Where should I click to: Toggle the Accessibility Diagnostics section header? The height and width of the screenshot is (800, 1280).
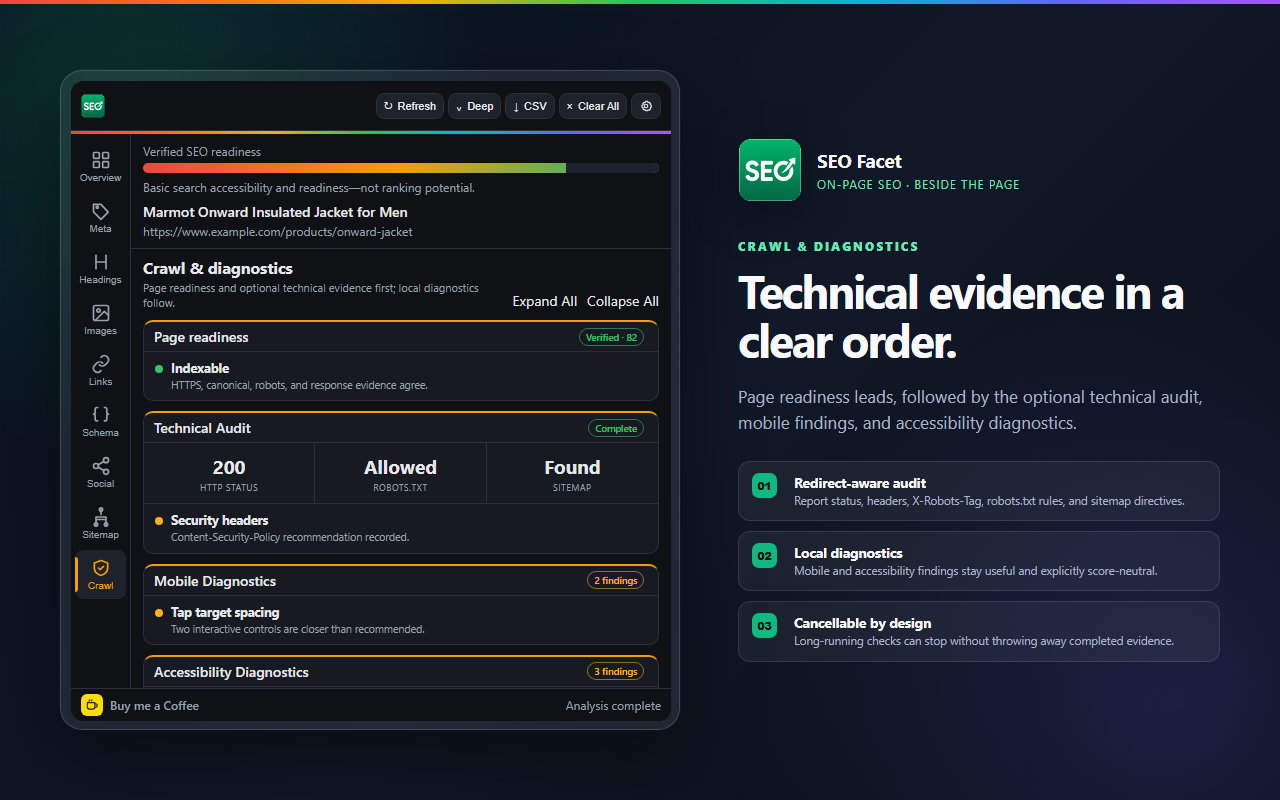[401, 672]
